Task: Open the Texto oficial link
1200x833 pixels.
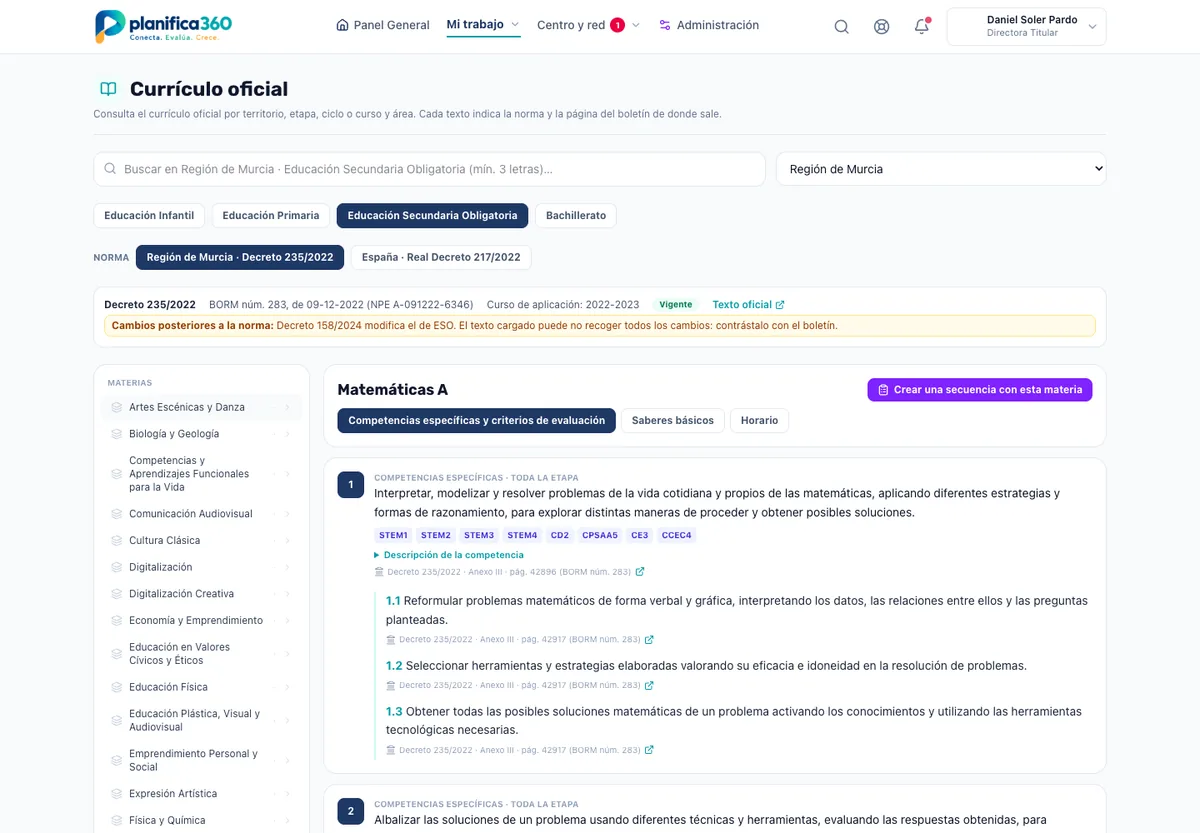Action: (748, 305)
